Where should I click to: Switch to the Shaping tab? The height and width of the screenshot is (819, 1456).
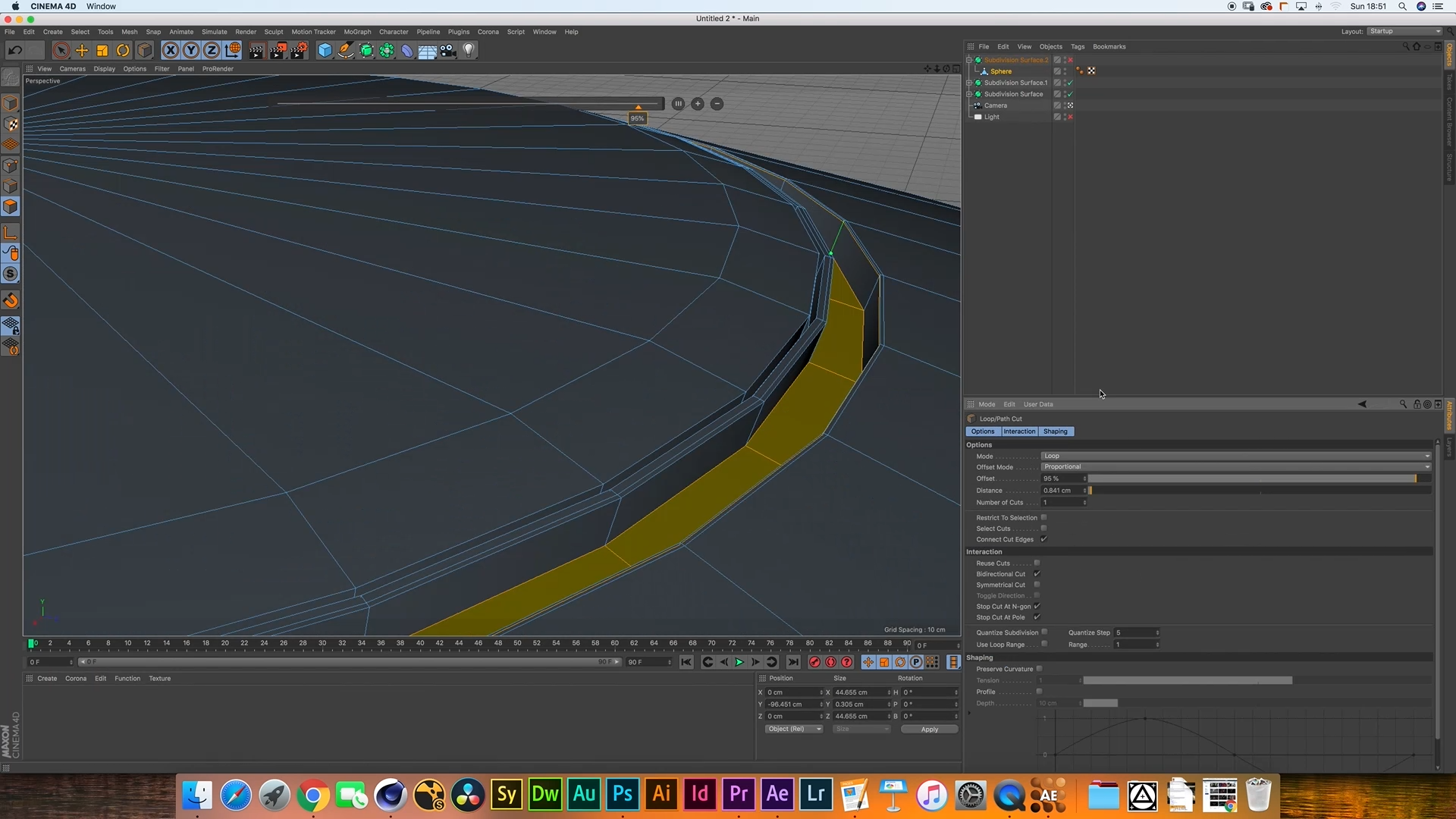point(1055,431)
